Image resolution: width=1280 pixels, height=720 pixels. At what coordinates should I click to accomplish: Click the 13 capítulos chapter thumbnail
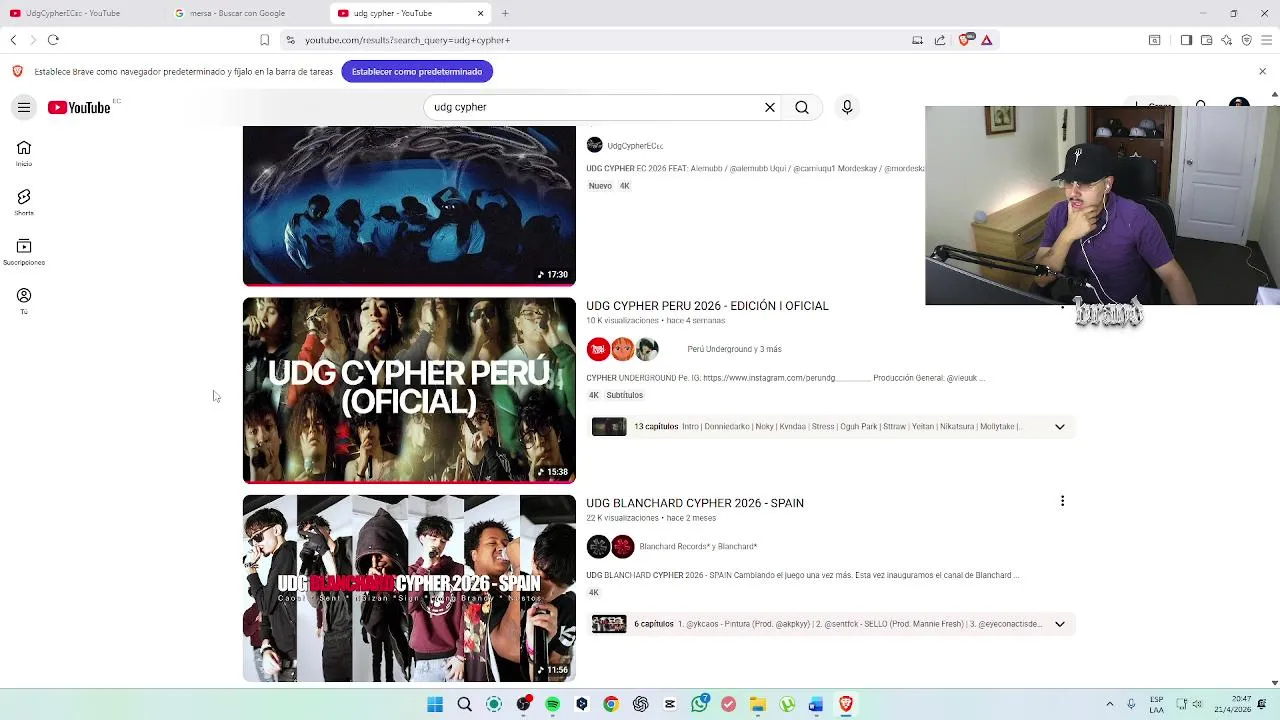point(609,427)
